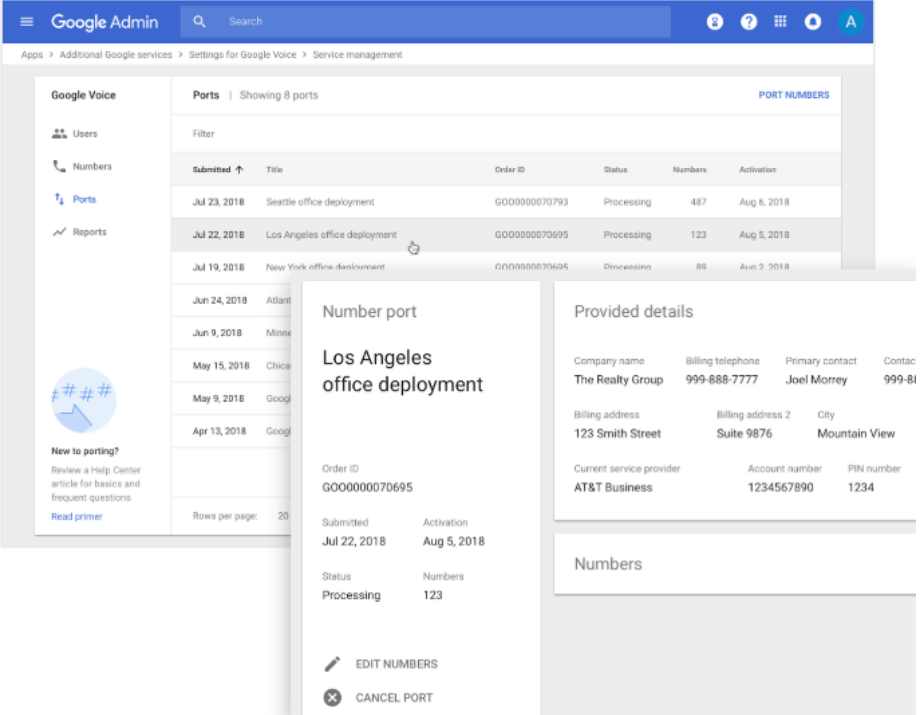Viewport: 924px width, 715px height.
Task: Open the help question mark icon
Action: click(x=748, y=22)
